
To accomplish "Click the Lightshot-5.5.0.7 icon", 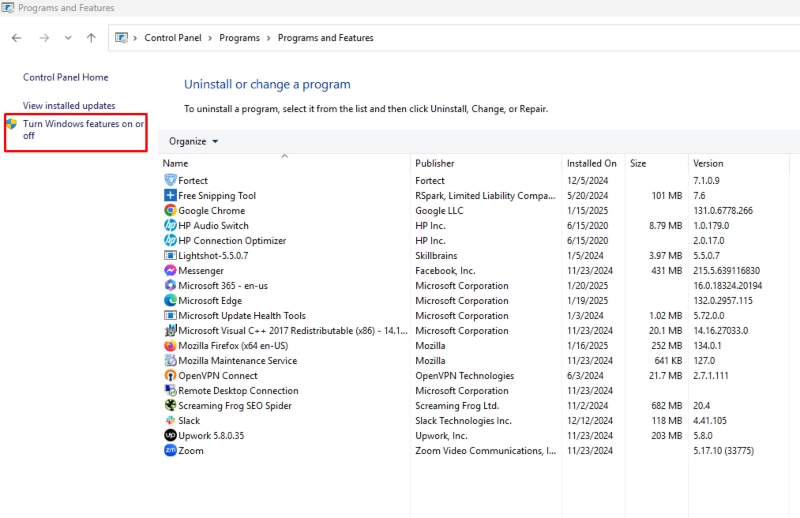I will (170, 255).
